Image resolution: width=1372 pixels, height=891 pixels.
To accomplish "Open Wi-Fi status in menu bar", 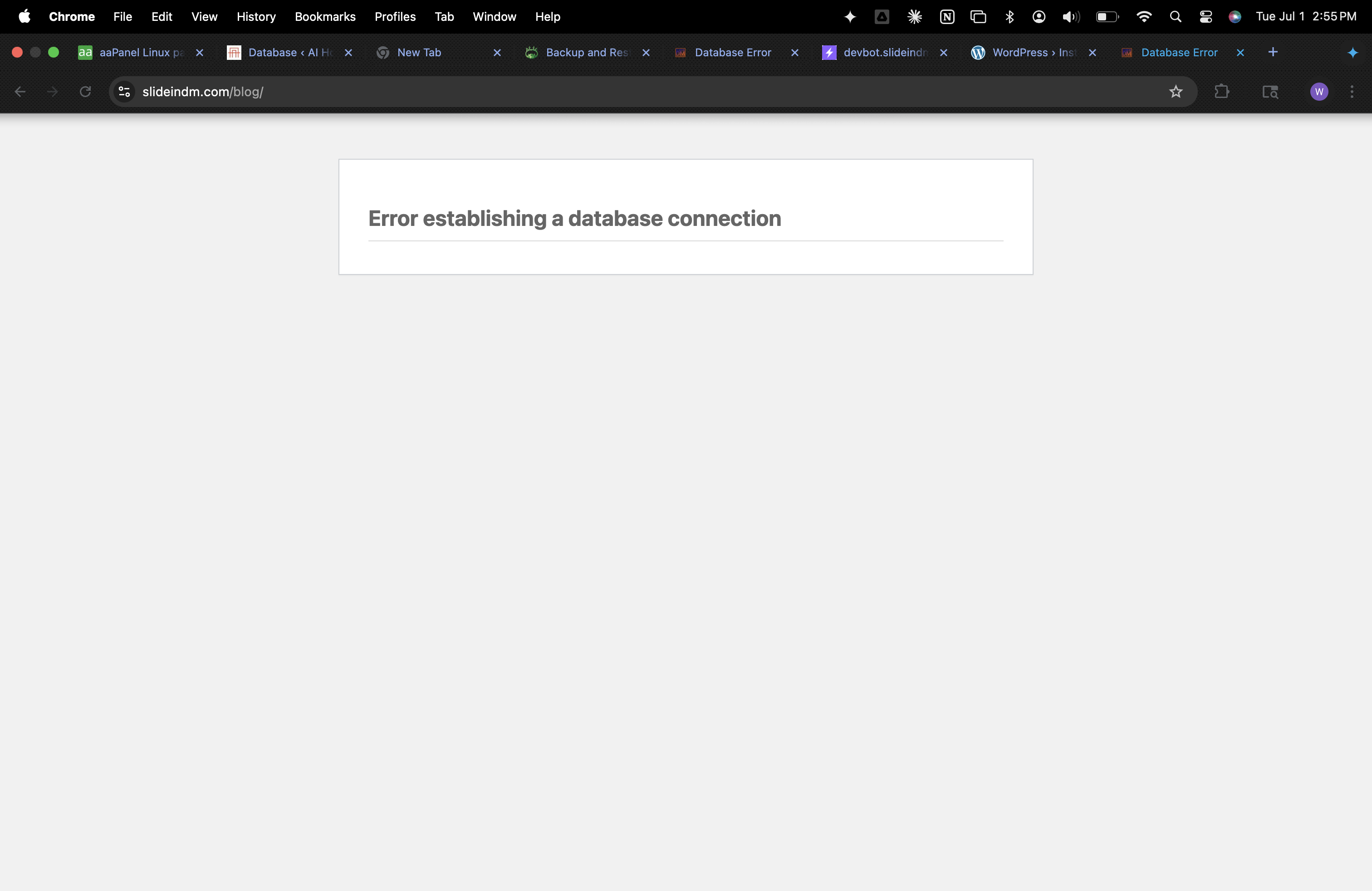I will click(1144, 17).
